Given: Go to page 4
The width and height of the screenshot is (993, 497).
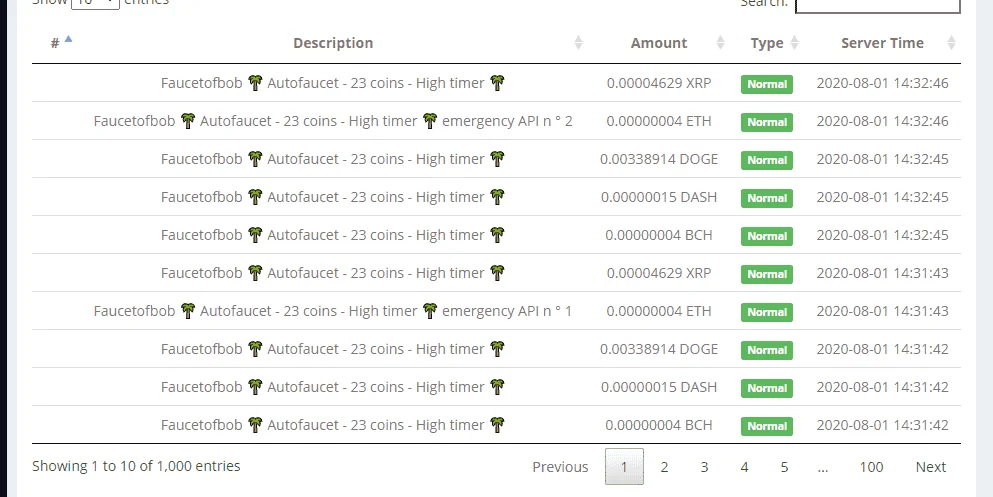Looking at the screenshot, I should (x=744, y=467).
